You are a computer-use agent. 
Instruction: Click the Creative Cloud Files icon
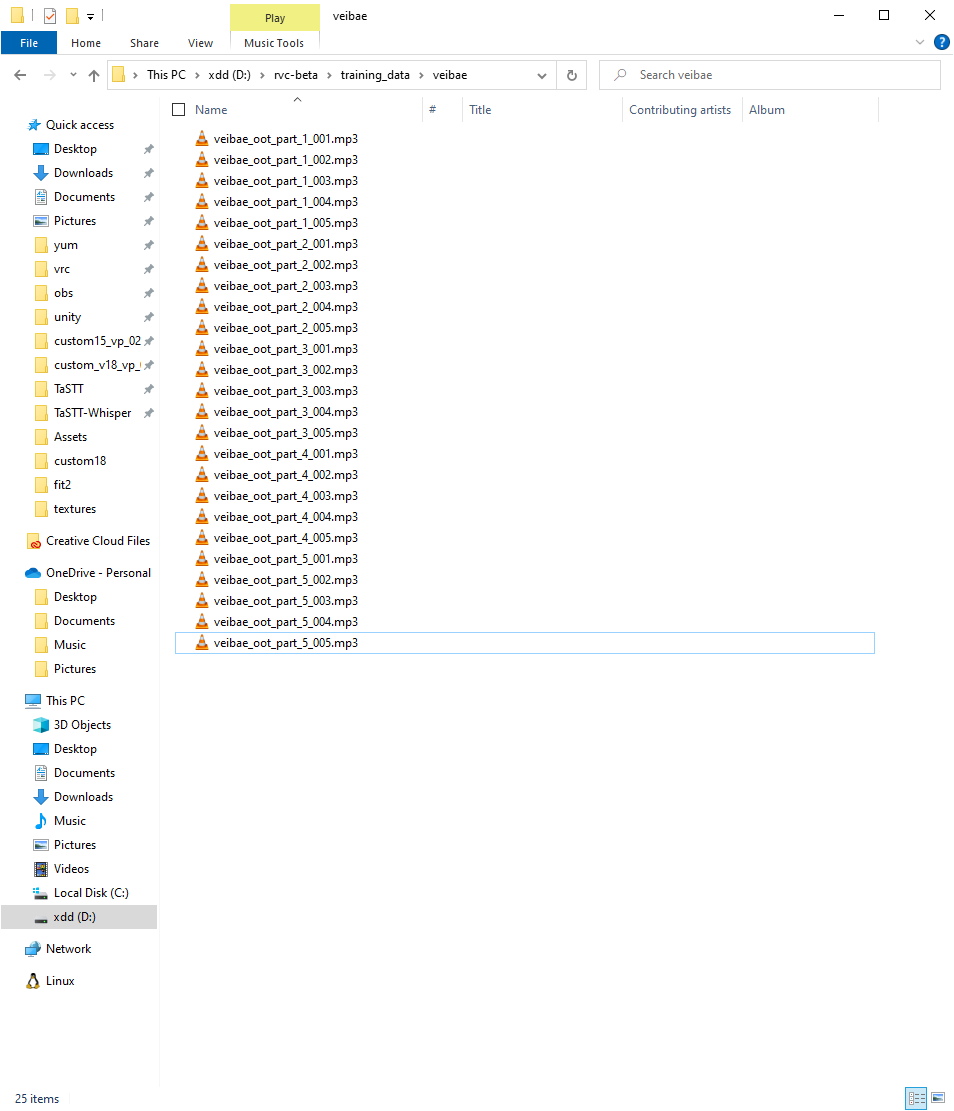pos(33,541)
